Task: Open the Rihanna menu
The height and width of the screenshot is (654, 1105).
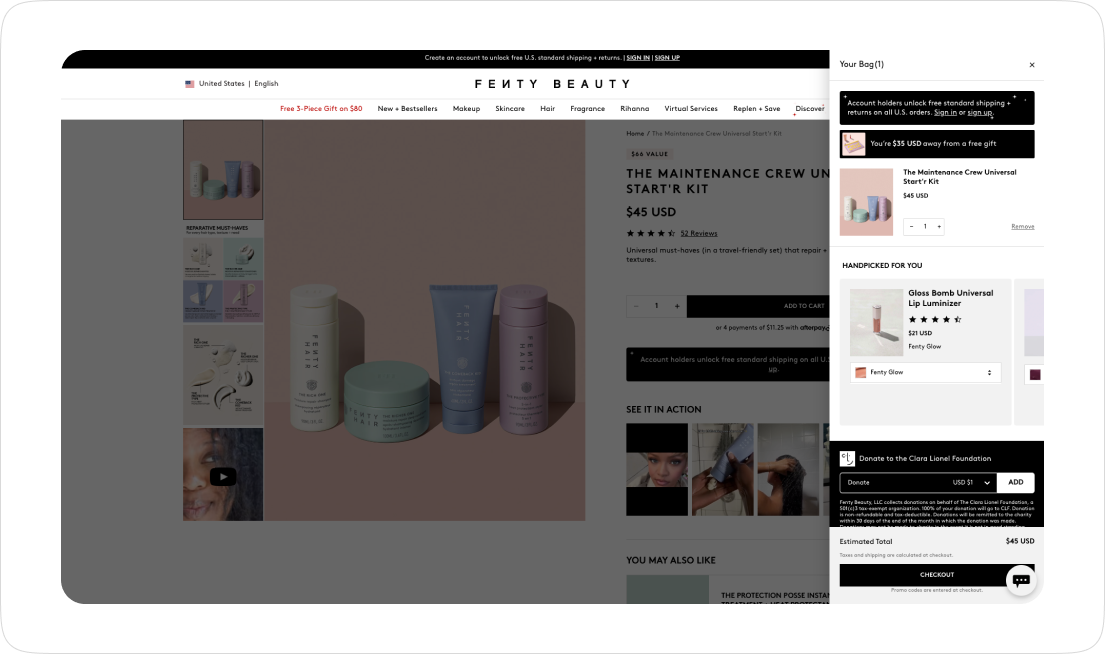Action: click(x=634, y=109)
